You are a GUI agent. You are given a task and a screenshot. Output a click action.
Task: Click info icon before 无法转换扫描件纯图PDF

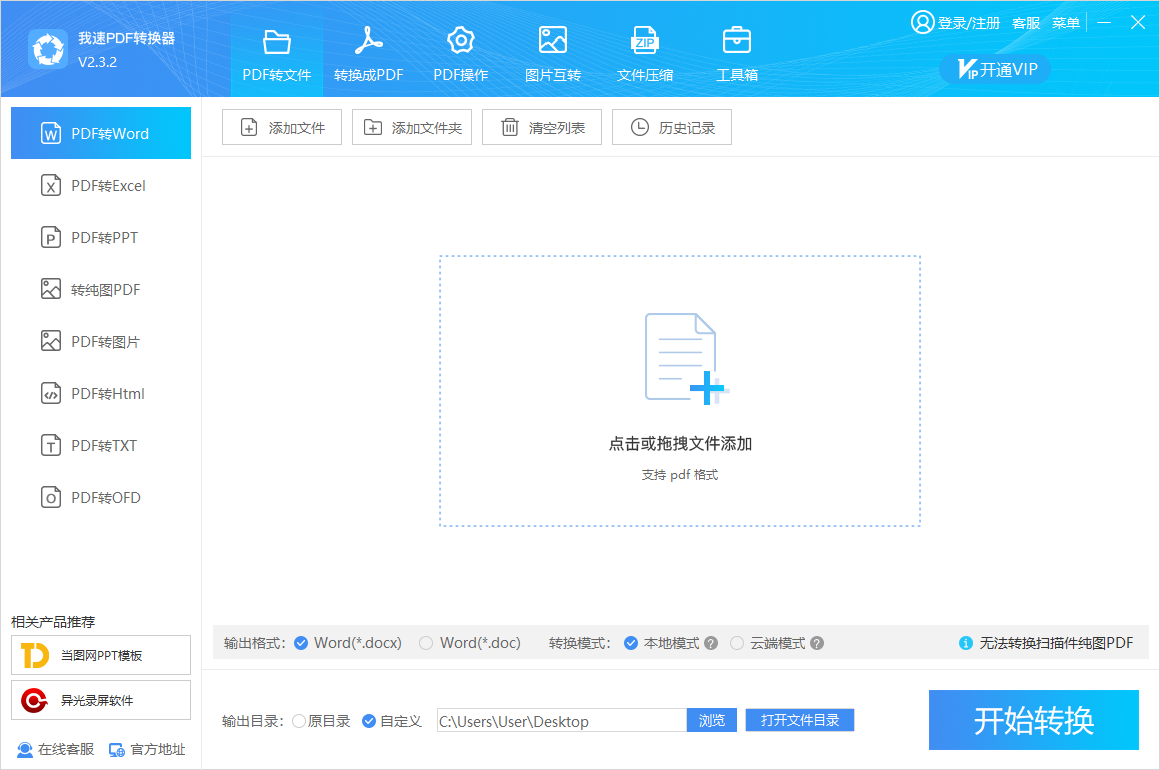coord(965,643)
